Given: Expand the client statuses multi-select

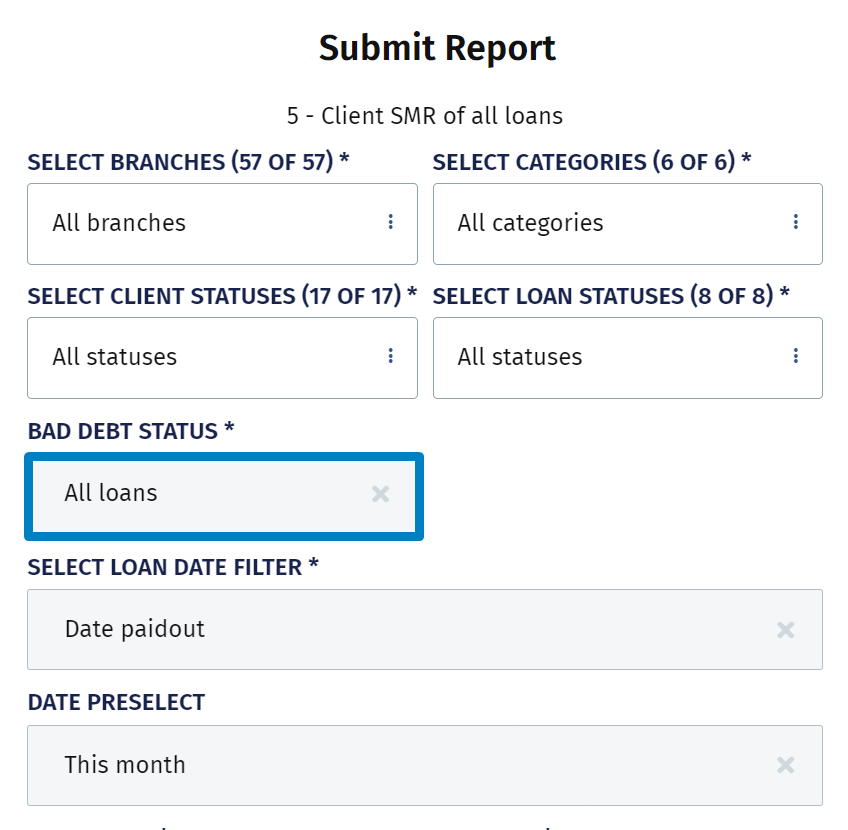Looking at the screenshot, I should click(200, 357).
